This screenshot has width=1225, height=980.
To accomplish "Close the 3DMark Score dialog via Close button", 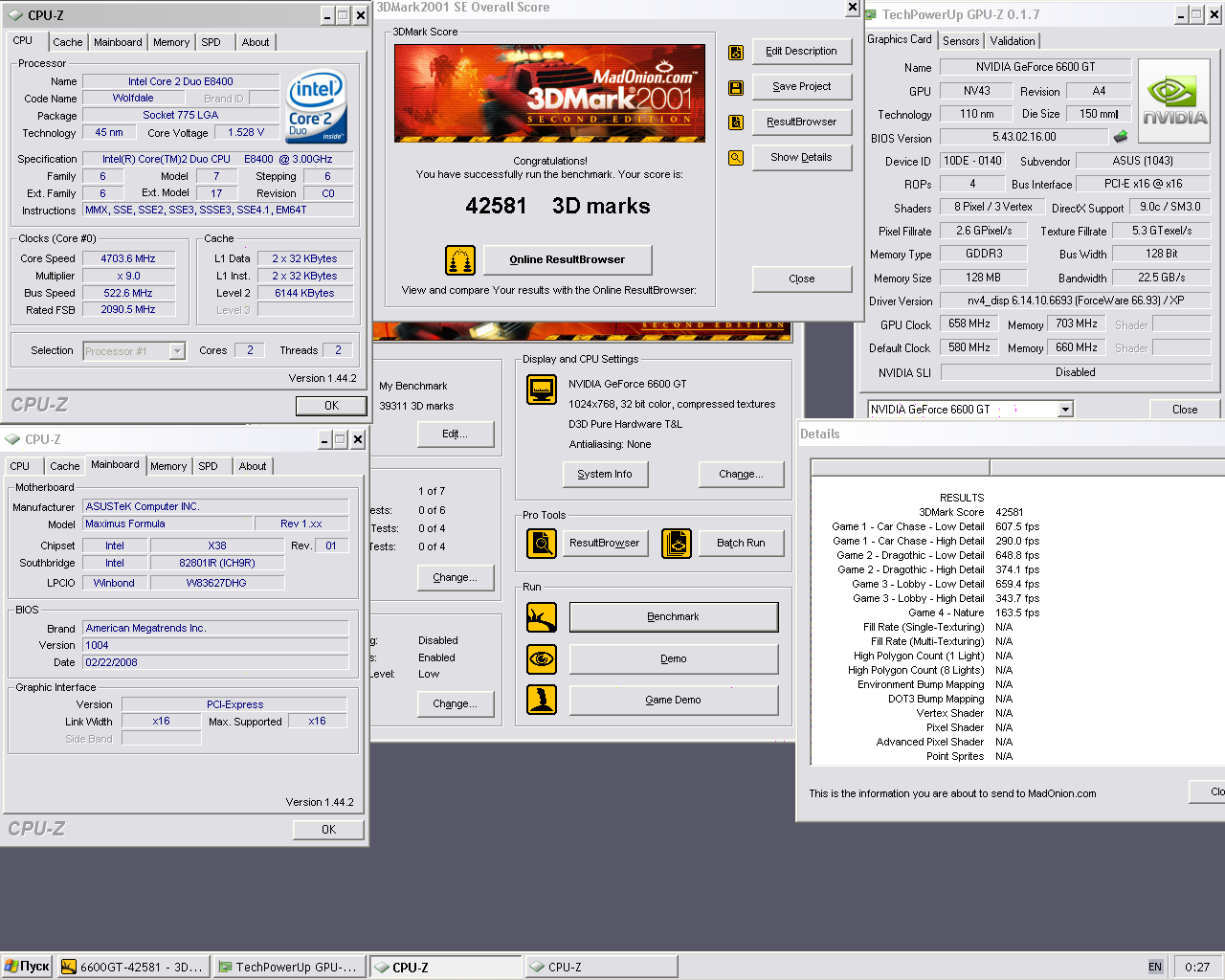I will [x=802, y=279].
